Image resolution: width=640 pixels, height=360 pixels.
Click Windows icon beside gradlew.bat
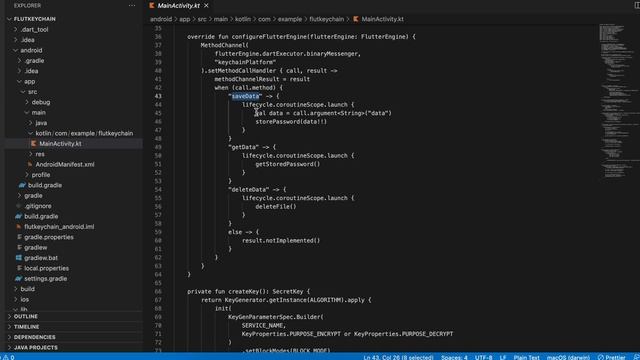click(18, 258)
